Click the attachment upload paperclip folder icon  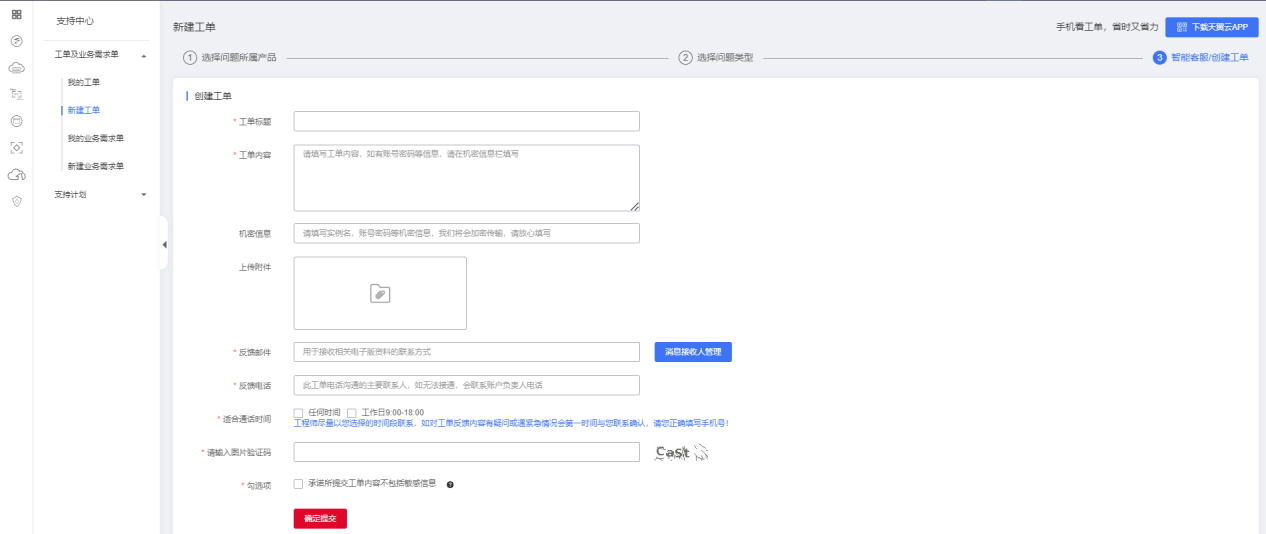point(380,293)
